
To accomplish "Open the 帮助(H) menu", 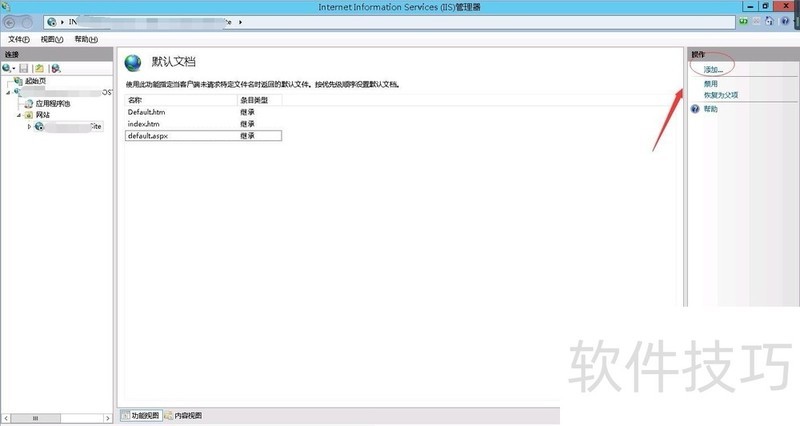I will click(86, 39).
